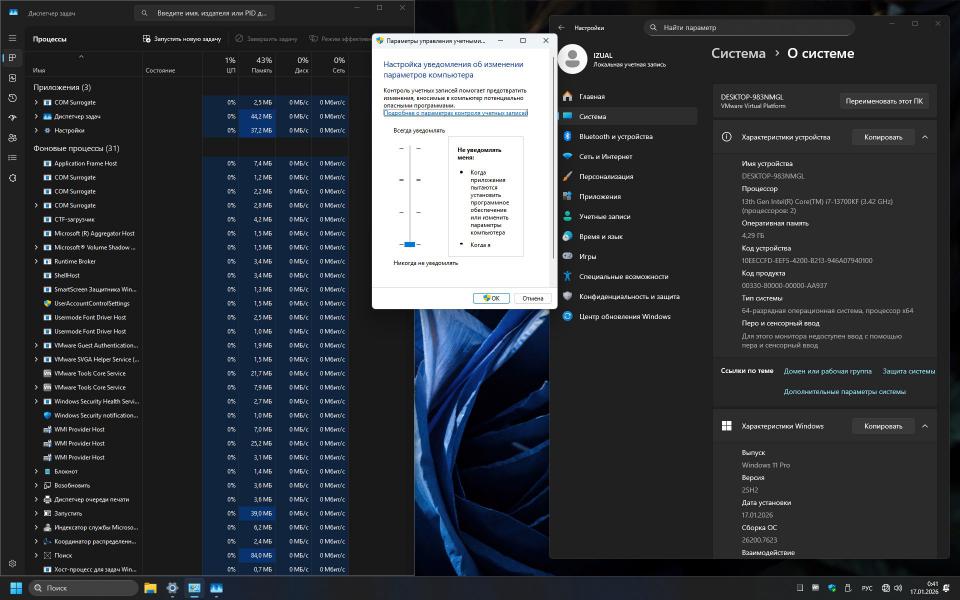Open Персонализация in Settings sidebar
Viewport: 960px width, 600px height.
click(x=606, y=176)
